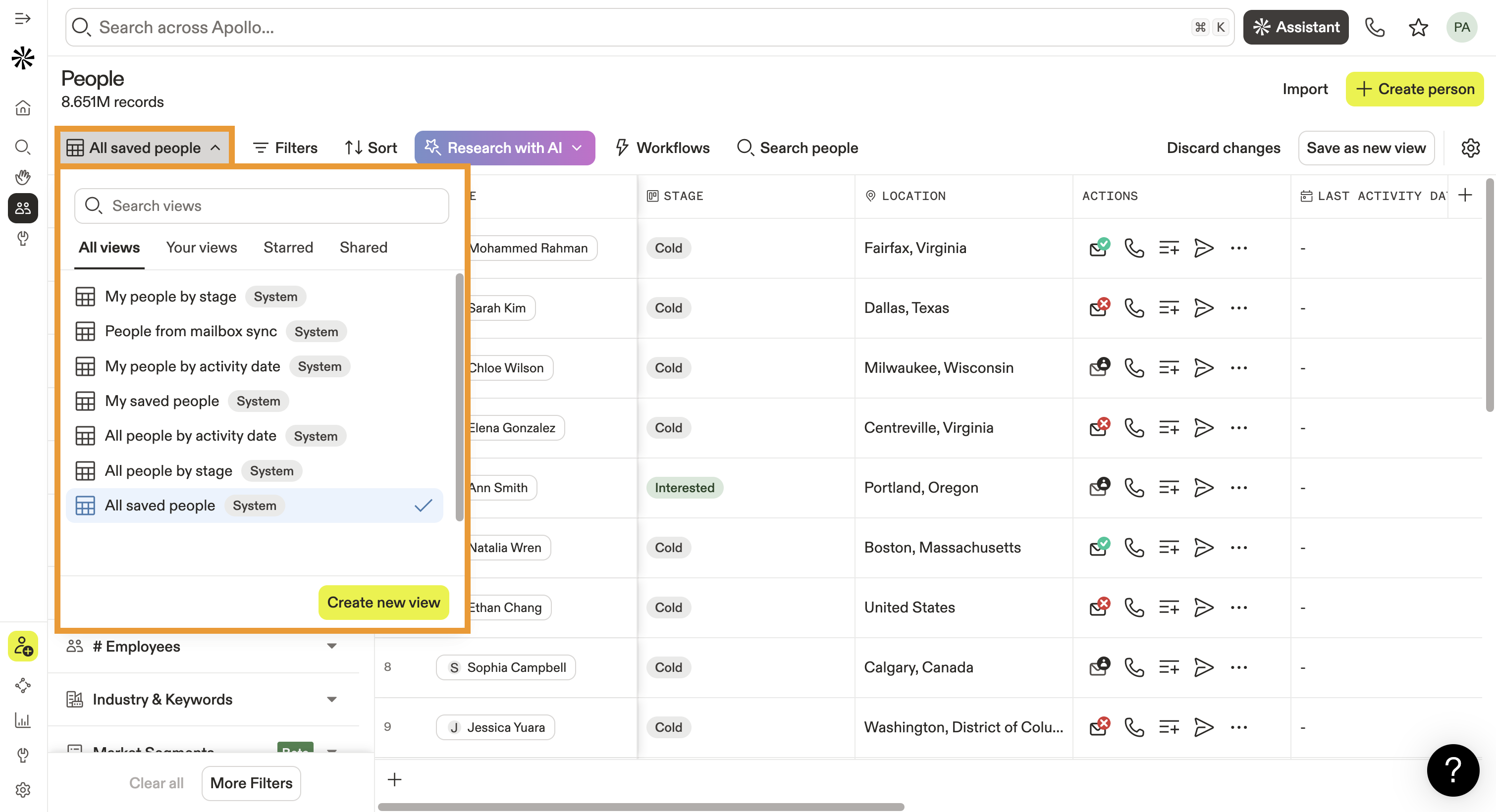The height and width of the screenshot is (812, 1496).
Task: Expand the left navigation sidebar
Action: 23,19
